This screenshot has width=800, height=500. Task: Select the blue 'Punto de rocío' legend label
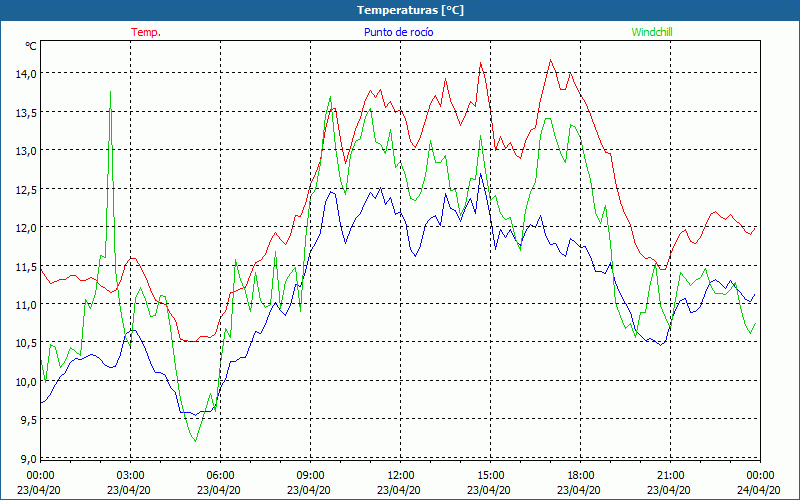[398, 32]
